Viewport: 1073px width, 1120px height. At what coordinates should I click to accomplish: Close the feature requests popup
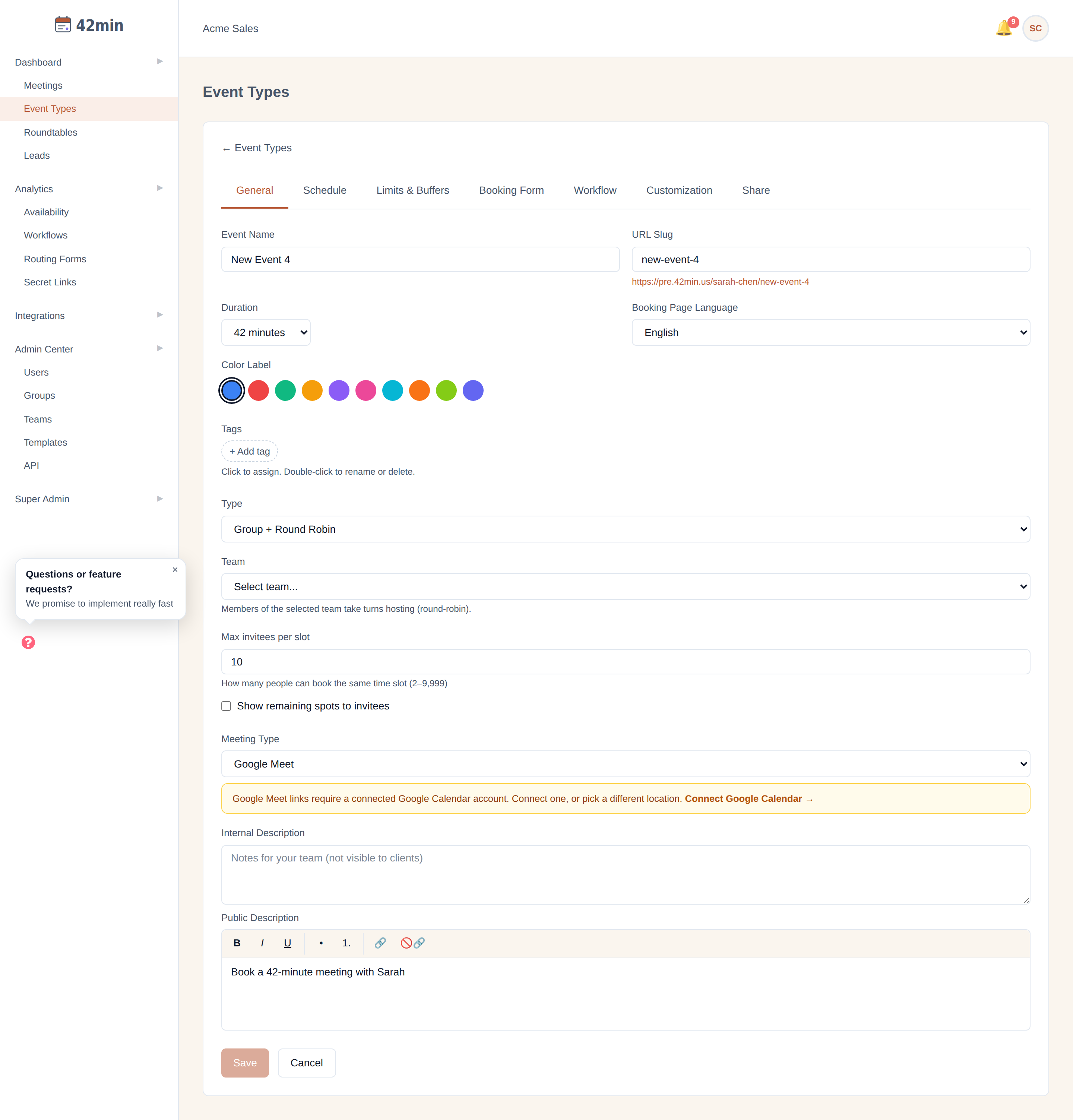pyautogui.click(x=175, y=570)
